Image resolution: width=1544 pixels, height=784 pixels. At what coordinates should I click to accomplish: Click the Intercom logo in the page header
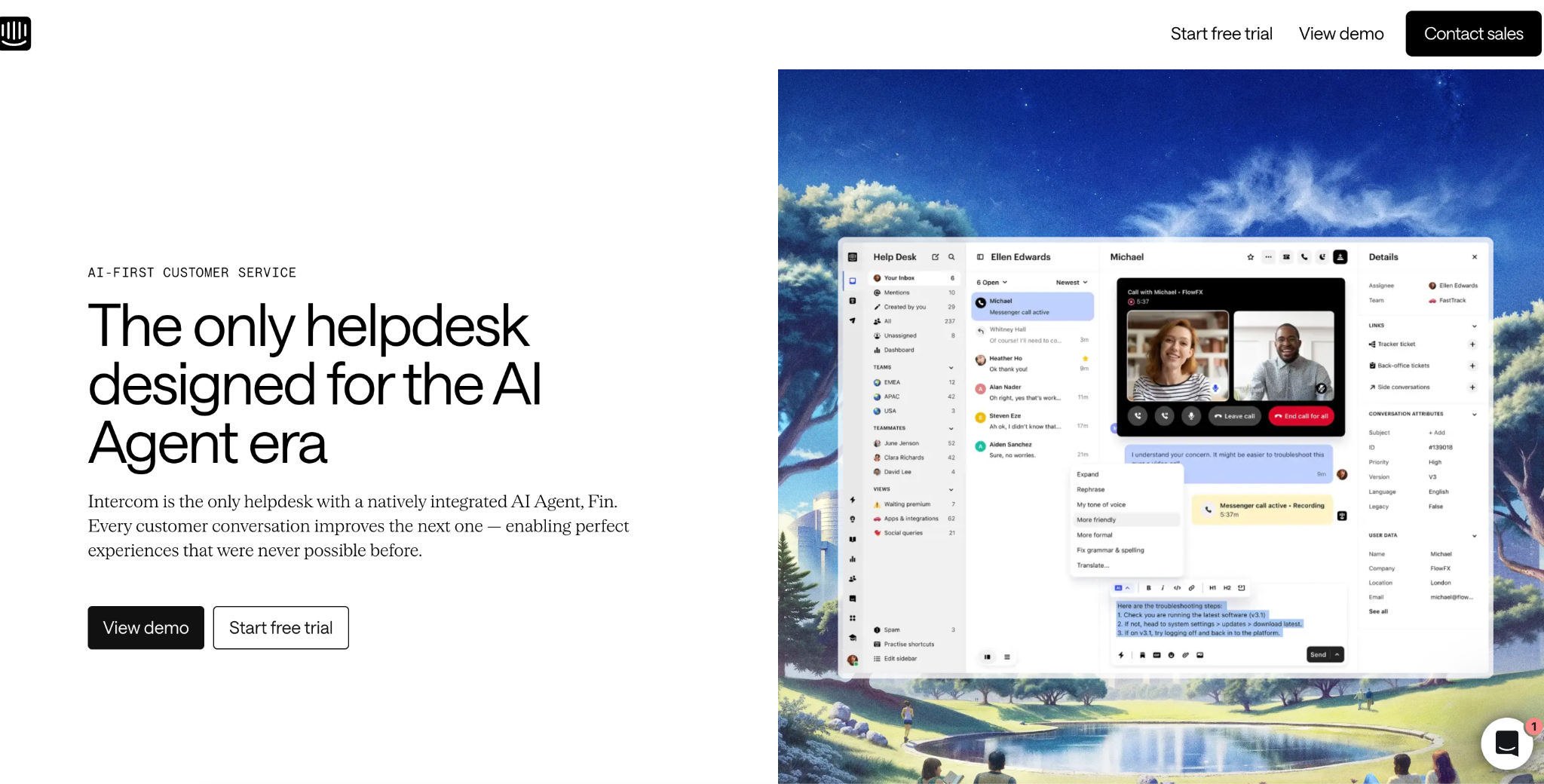pyautogui.click(x=15, y=33)
